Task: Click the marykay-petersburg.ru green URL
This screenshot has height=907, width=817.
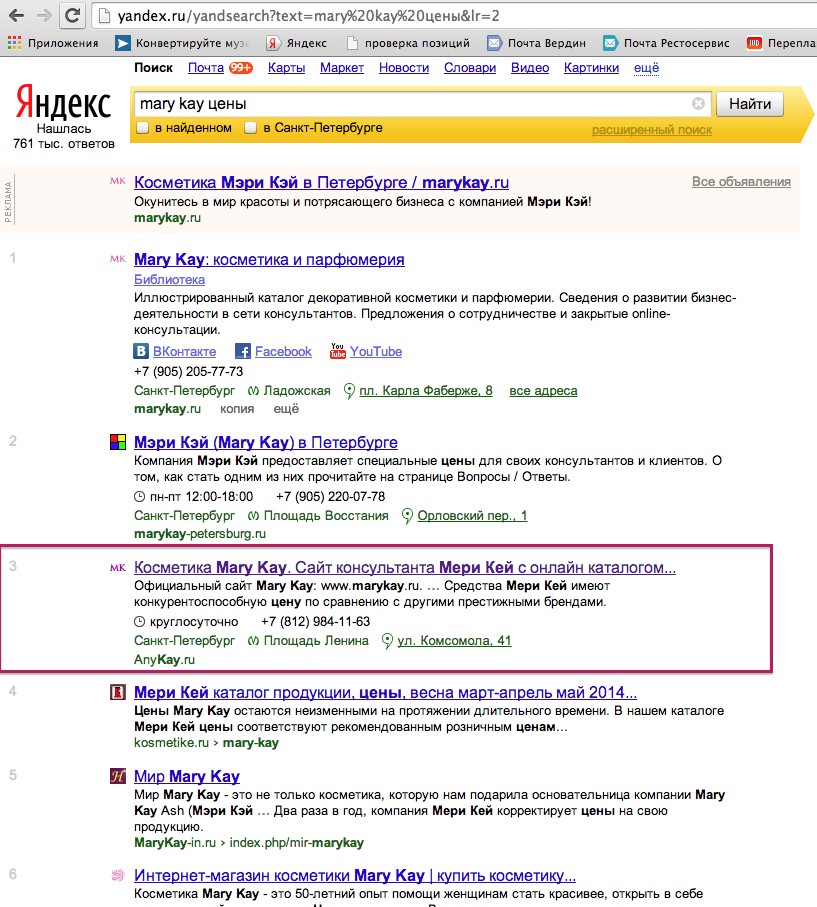Action: pos(200,534)
